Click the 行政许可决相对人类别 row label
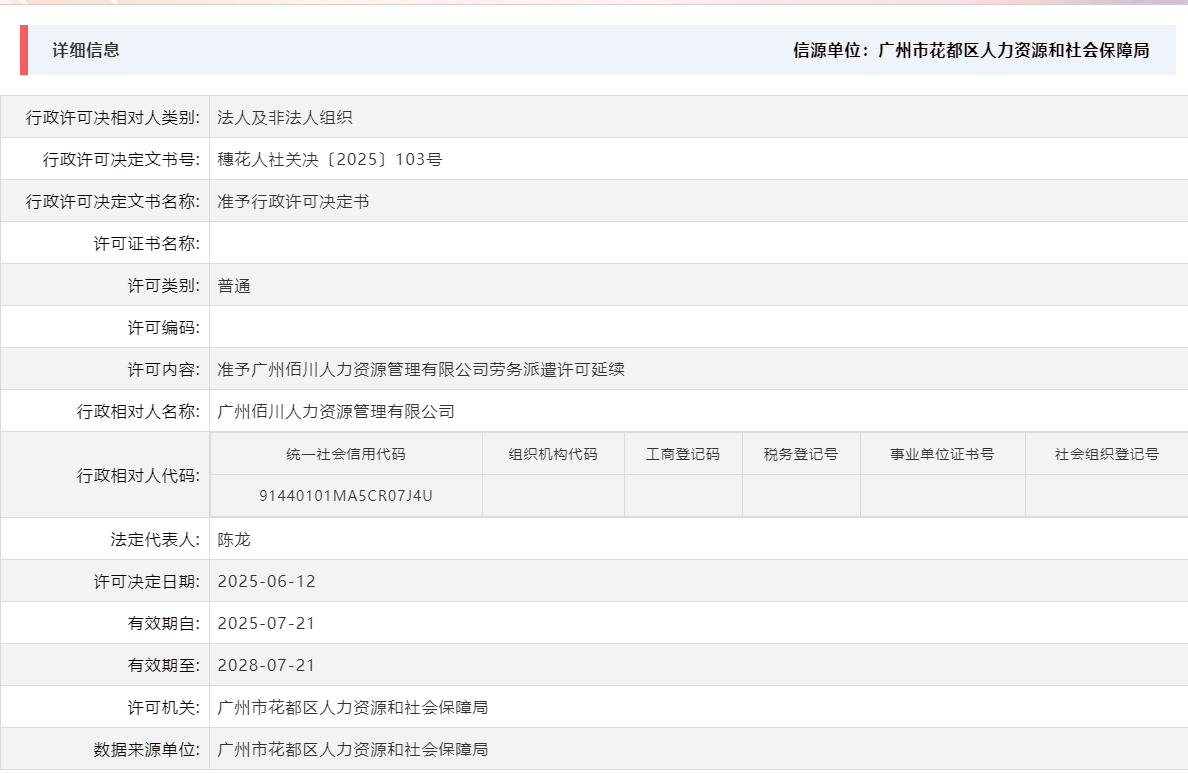 (x=115, y=116)
